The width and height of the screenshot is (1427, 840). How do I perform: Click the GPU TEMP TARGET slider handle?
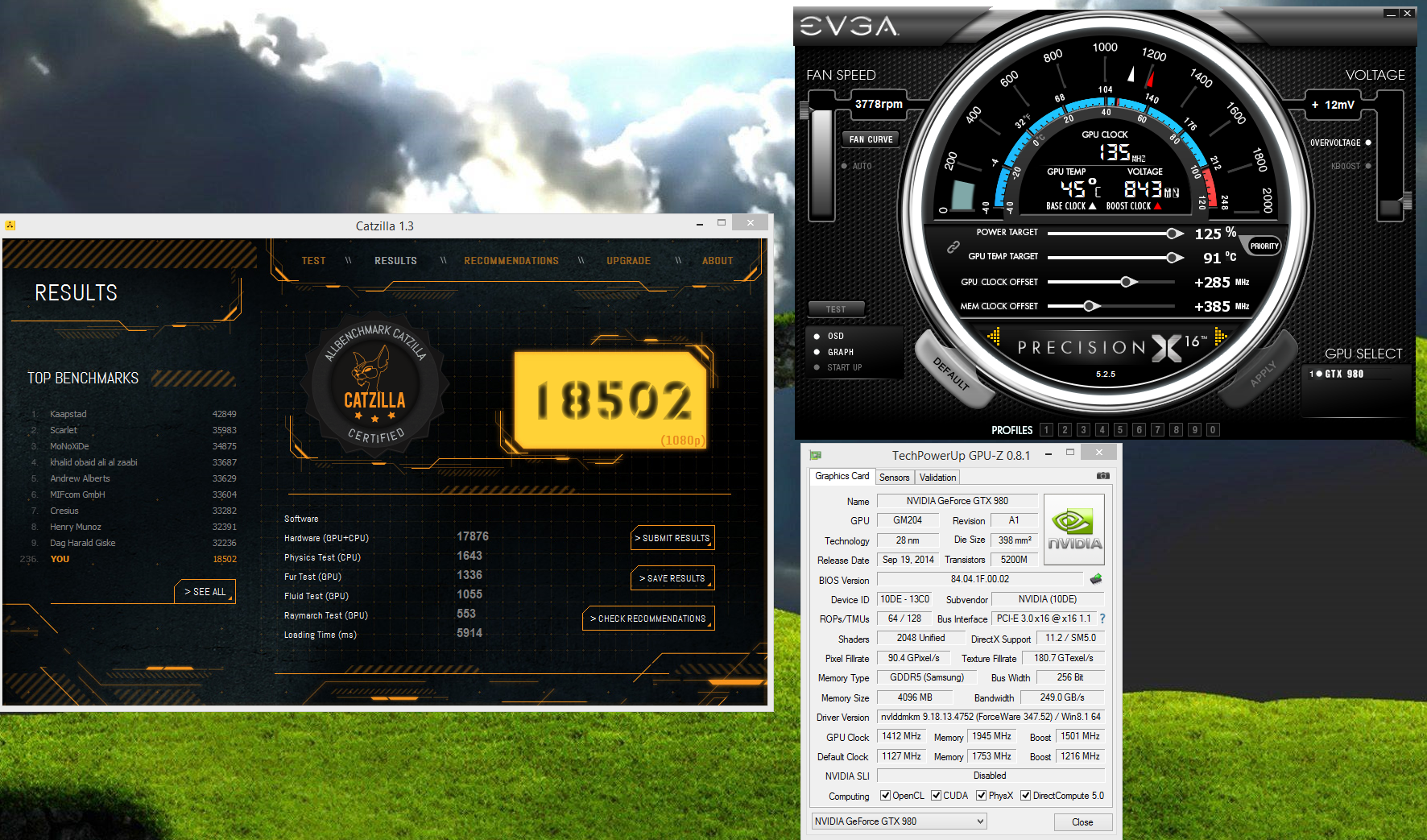click(1174, 258)
